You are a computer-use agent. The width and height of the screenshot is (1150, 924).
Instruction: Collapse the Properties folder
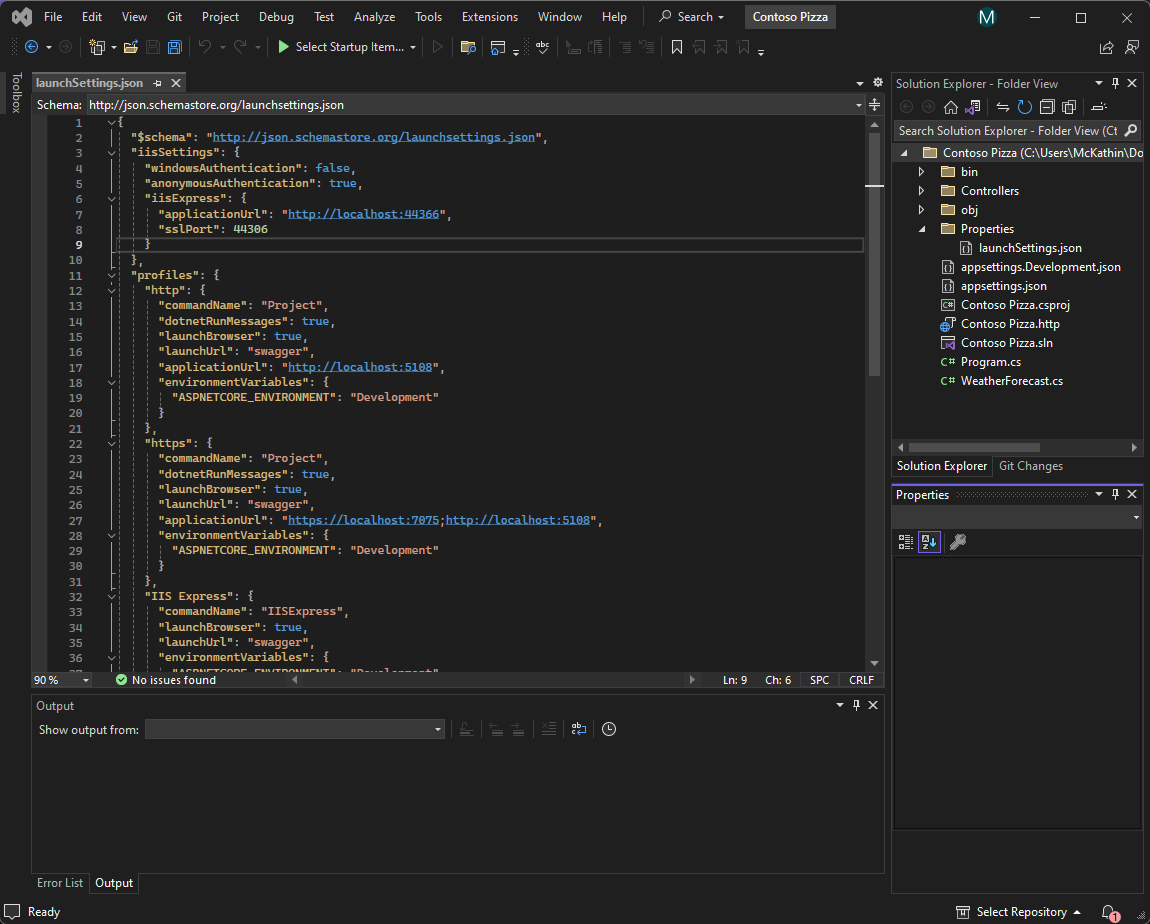pos(922,229)
